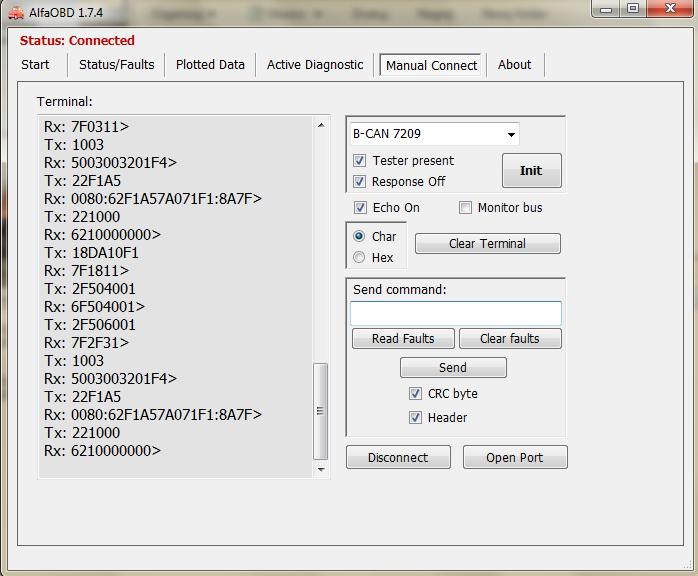Close the AlfaOBD window

coord(670,9)
